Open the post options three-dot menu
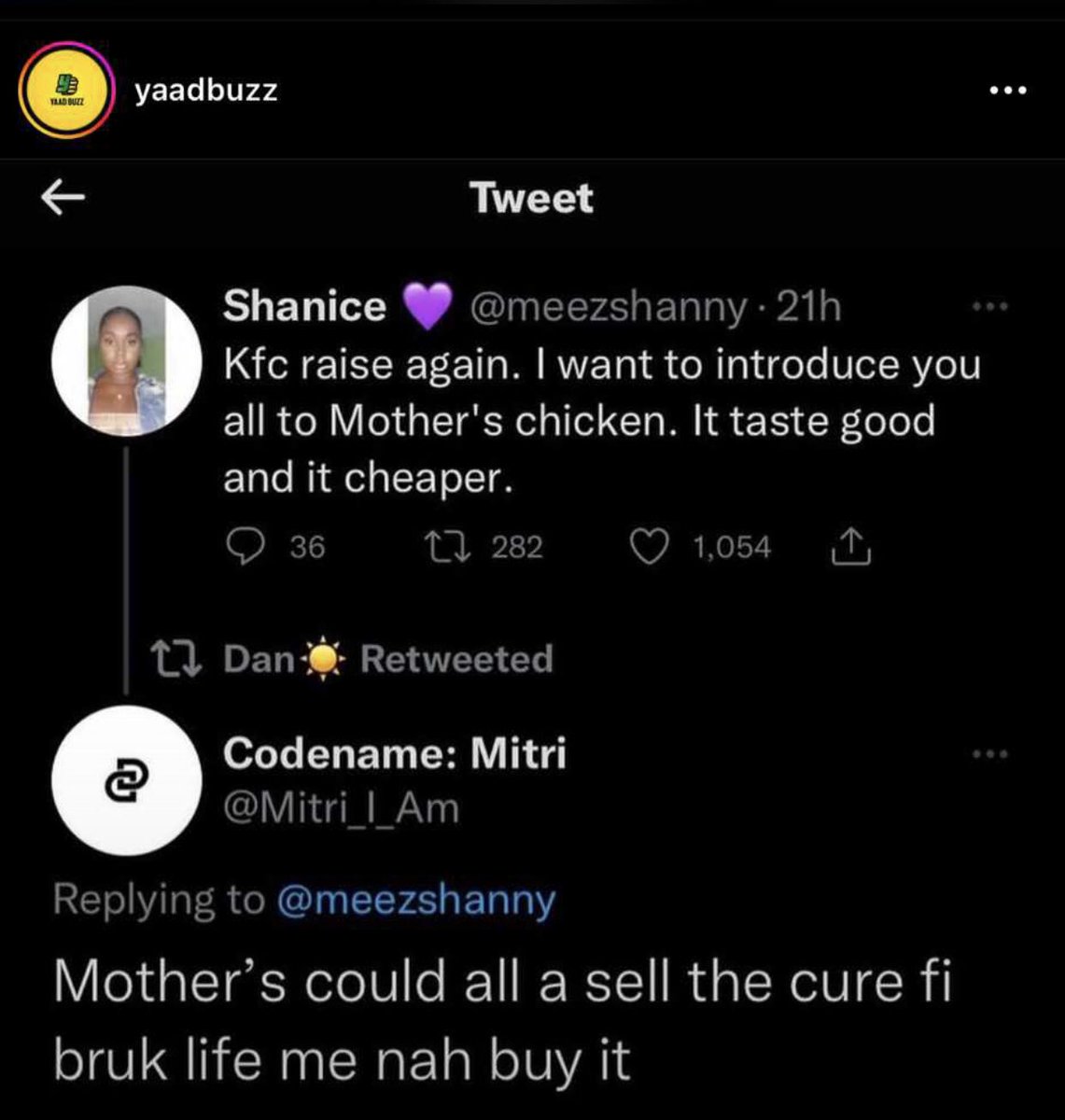This screenshot has height=1120, width=1065. click(x=1008, y=91)
